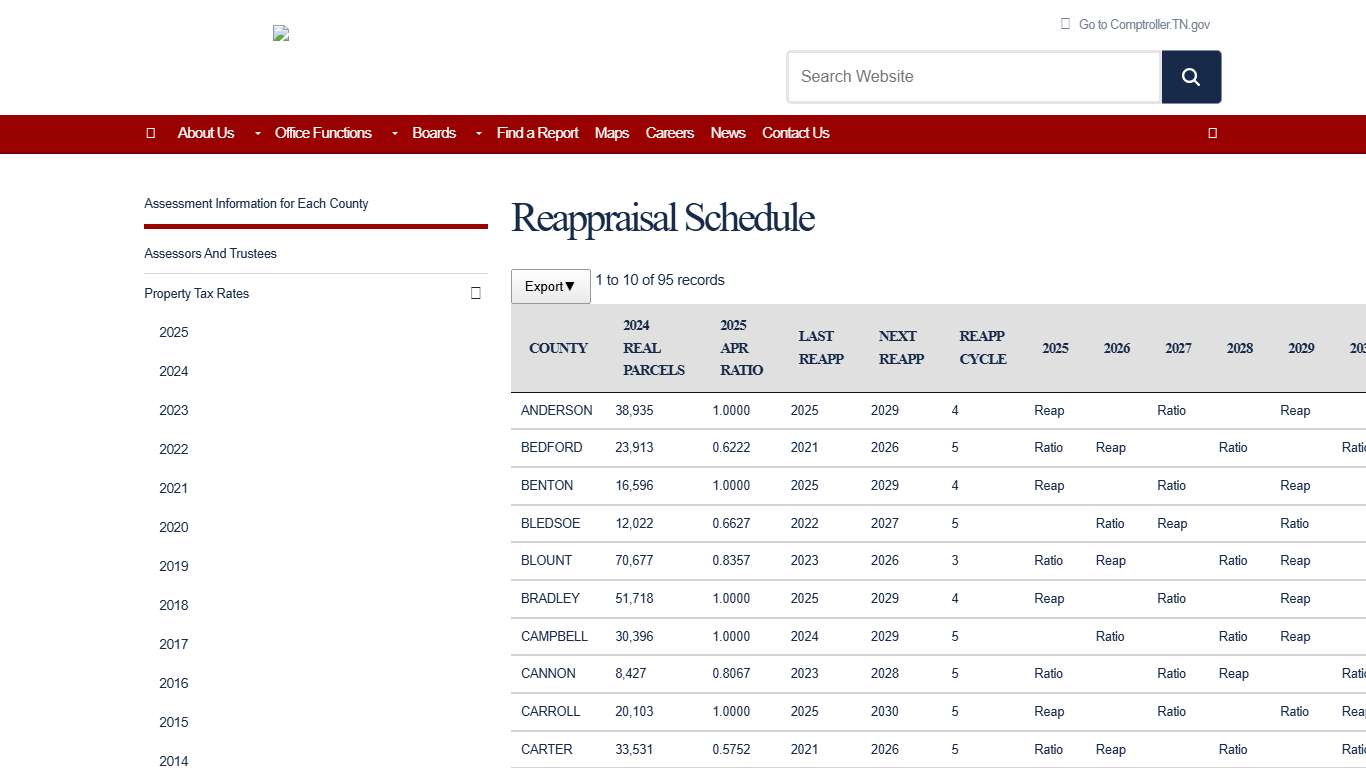This screenshot has width=1366, height=768.
Task: Expand the Office Functions menu
Action: (x=323, y=133)
